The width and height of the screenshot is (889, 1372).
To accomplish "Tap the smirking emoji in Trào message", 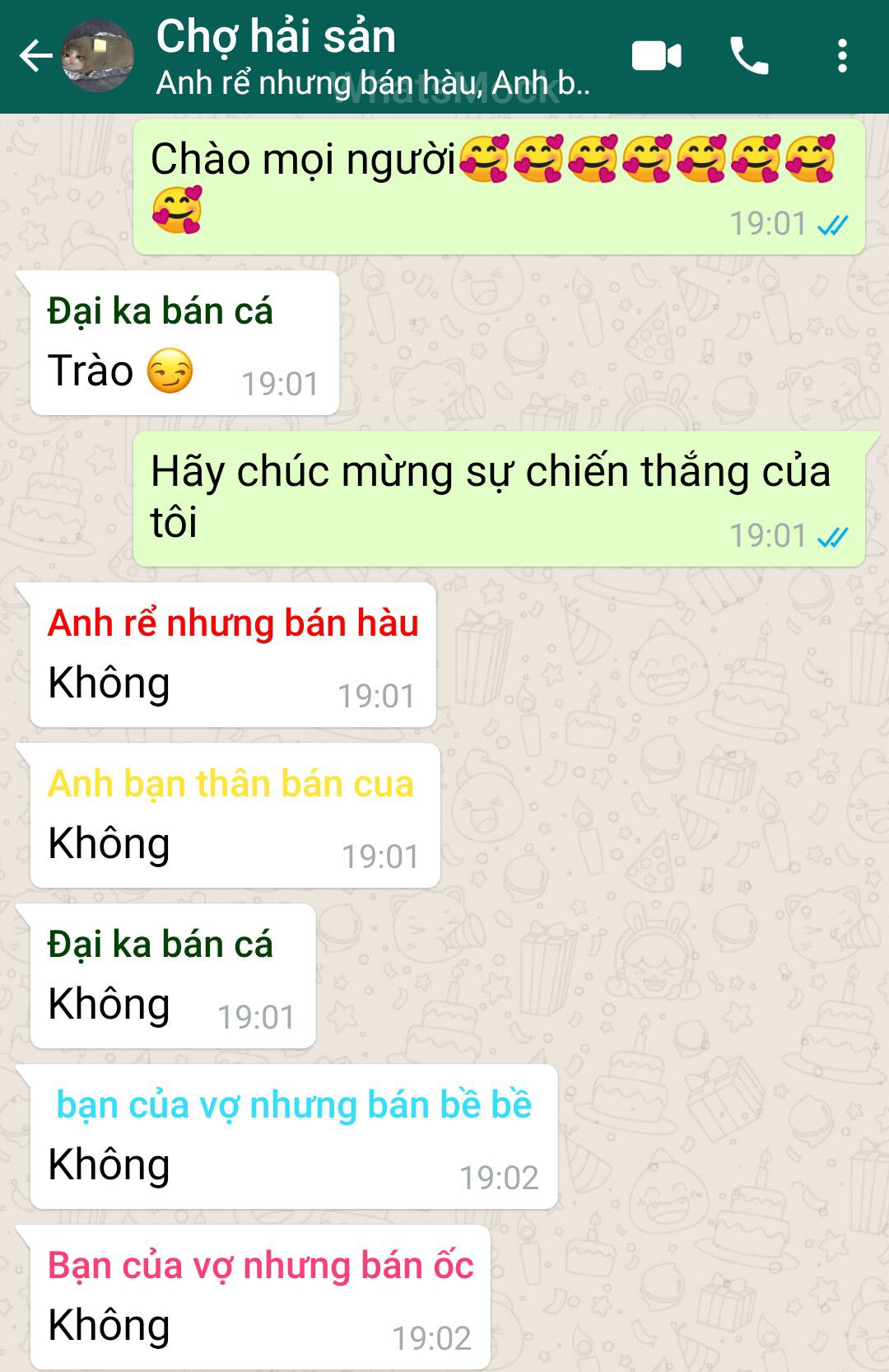I will (170, 371).
